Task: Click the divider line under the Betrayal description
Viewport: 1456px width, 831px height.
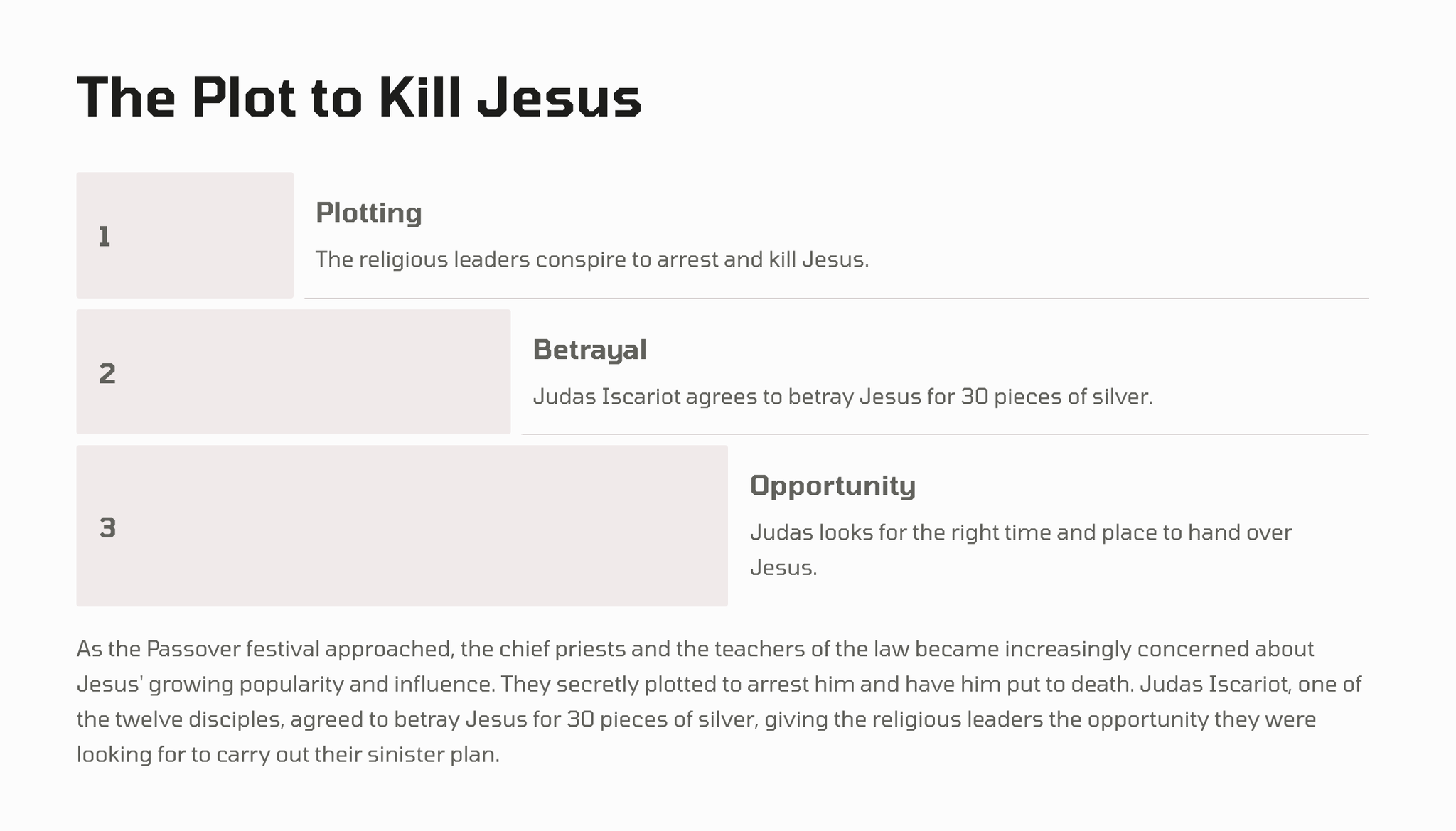Action: click(944, 434)
